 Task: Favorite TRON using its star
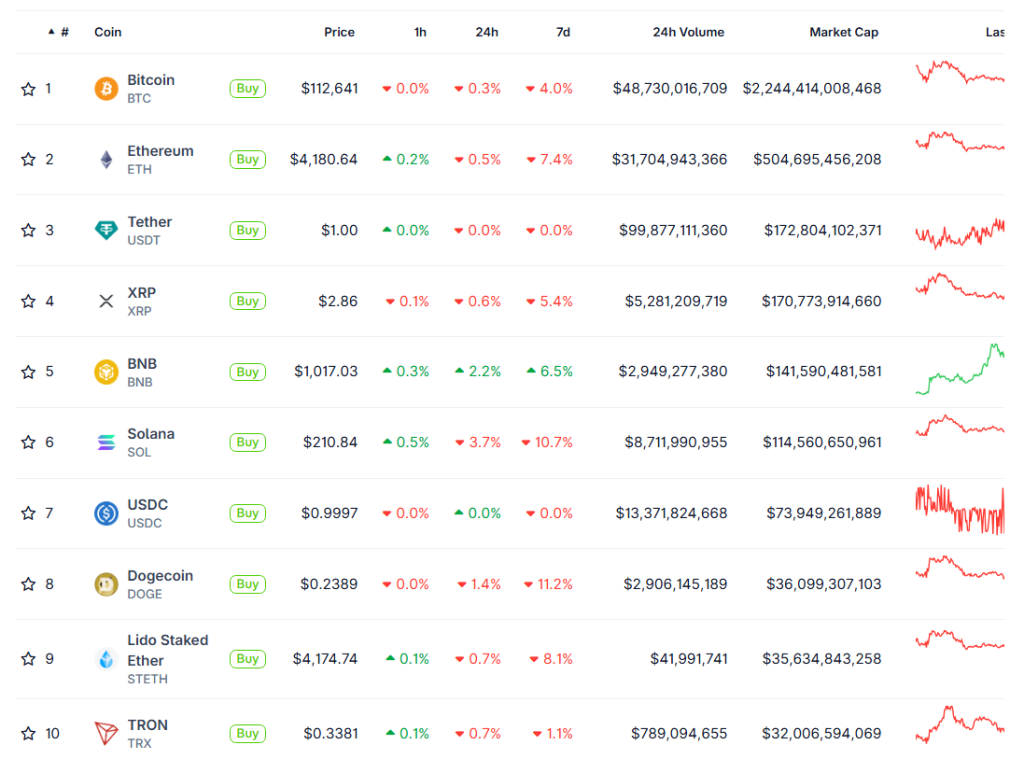(28, 734)
